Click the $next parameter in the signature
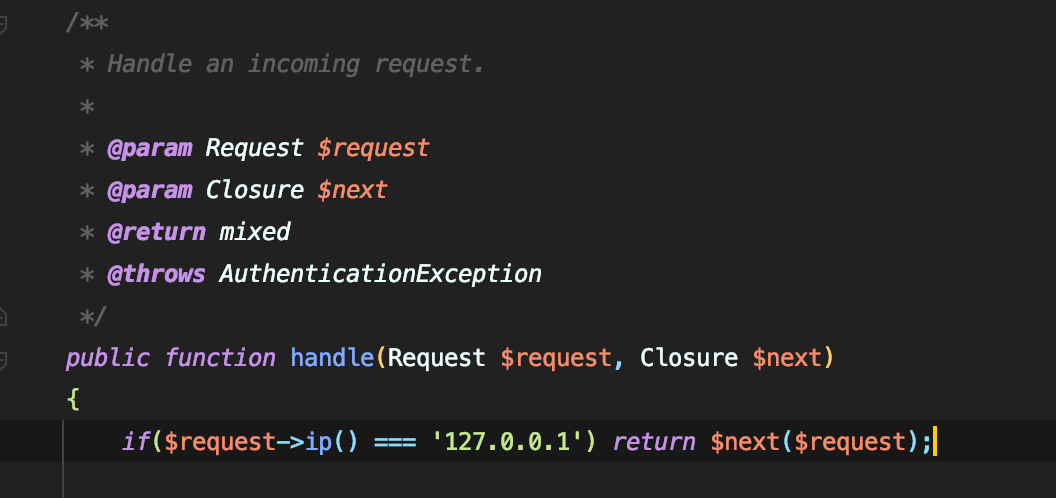1056x498 pixels. click(x=786, y=357)
